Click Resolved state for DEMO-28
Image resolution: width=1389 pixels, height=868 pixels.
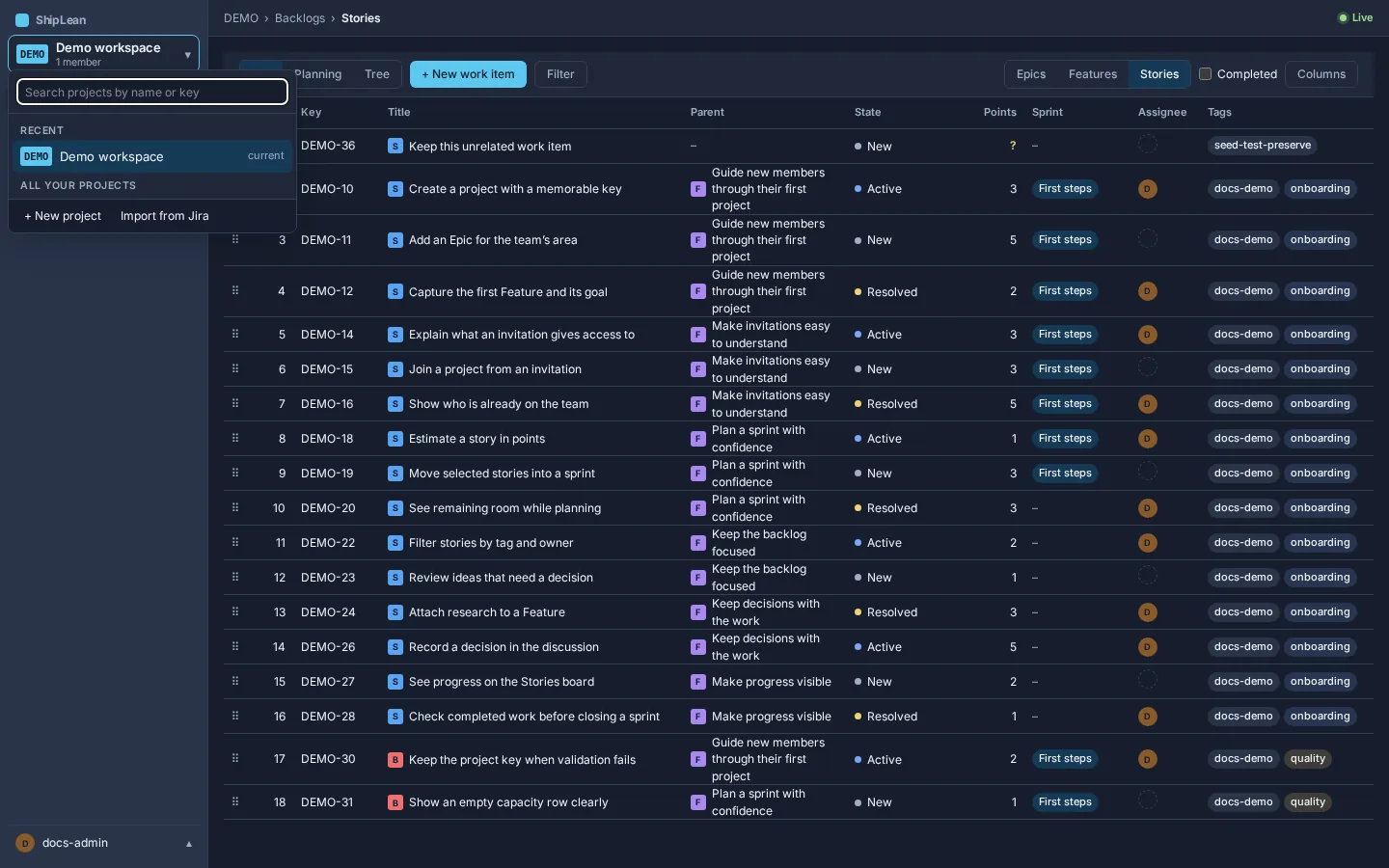click(885, 717)
